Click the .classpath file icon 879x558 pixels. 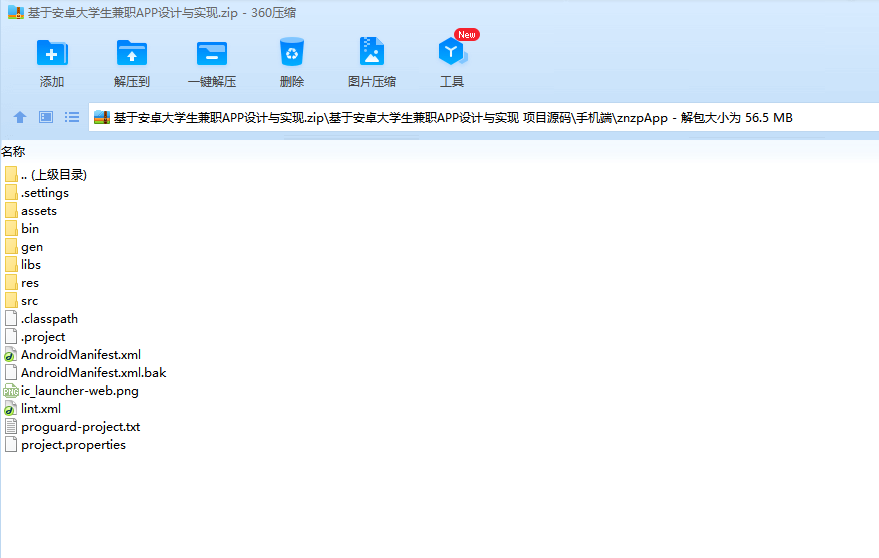coord(11,319)
